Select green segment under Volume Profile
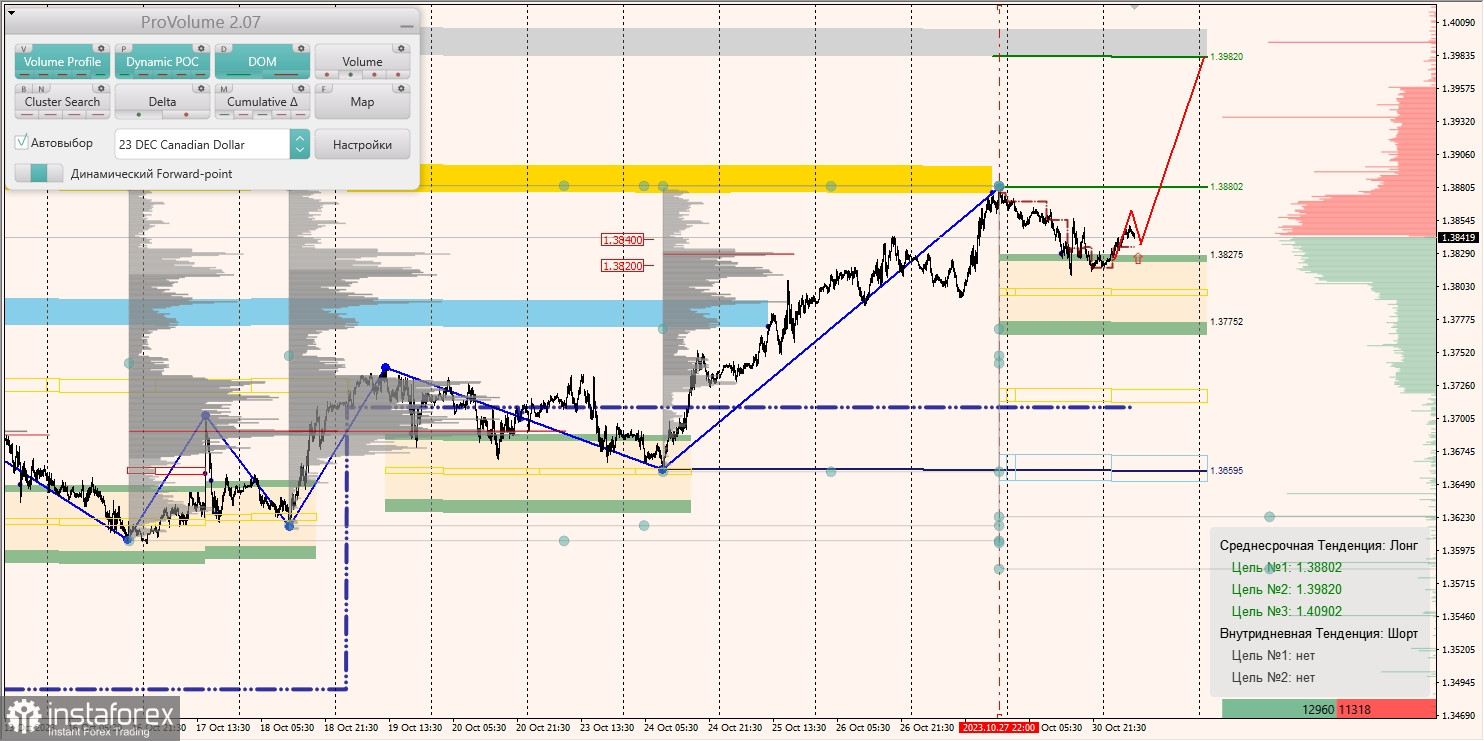The image size is (1484, 741). (x=101, y=75)
